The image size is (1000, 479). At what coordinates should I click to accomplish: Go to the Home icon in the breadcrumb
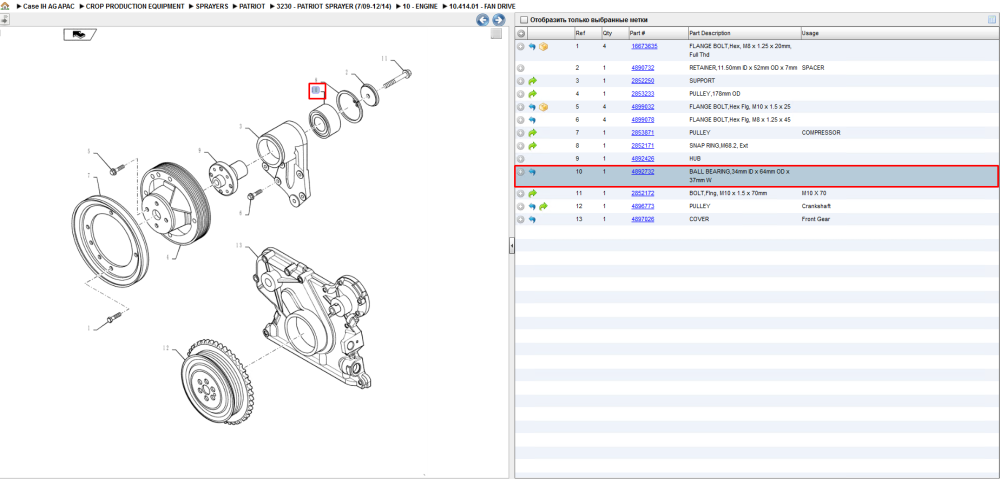tap(4, 6)
